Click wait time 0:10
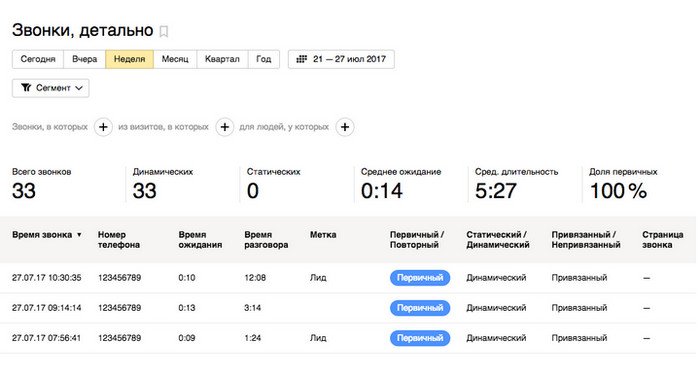The image size is (700, 377). 187,277
